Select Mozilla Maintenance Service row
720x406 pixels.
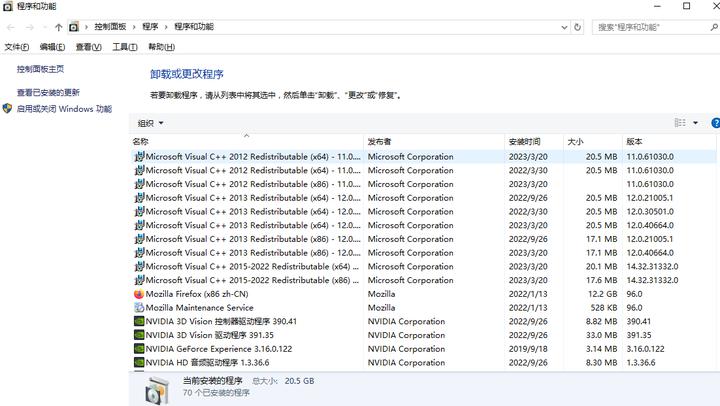(x=423, y=308)
